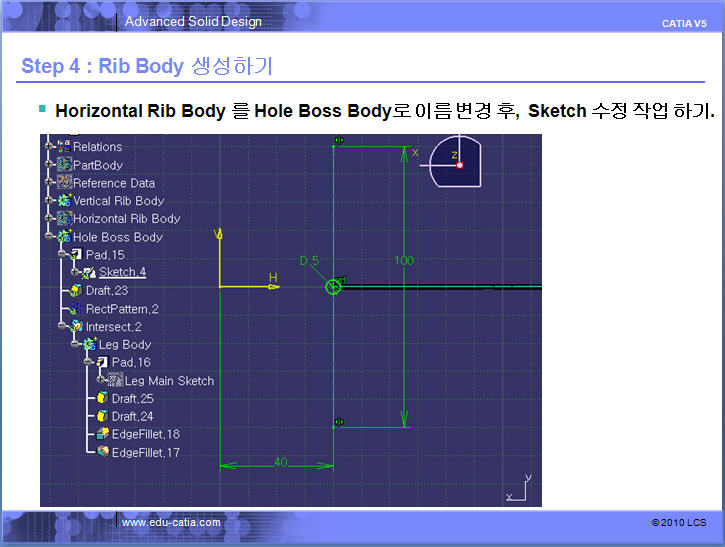This screenshot has height=547, width=725.
Task: Select Reference Data in the tree
Action: [x=113, y=183]
